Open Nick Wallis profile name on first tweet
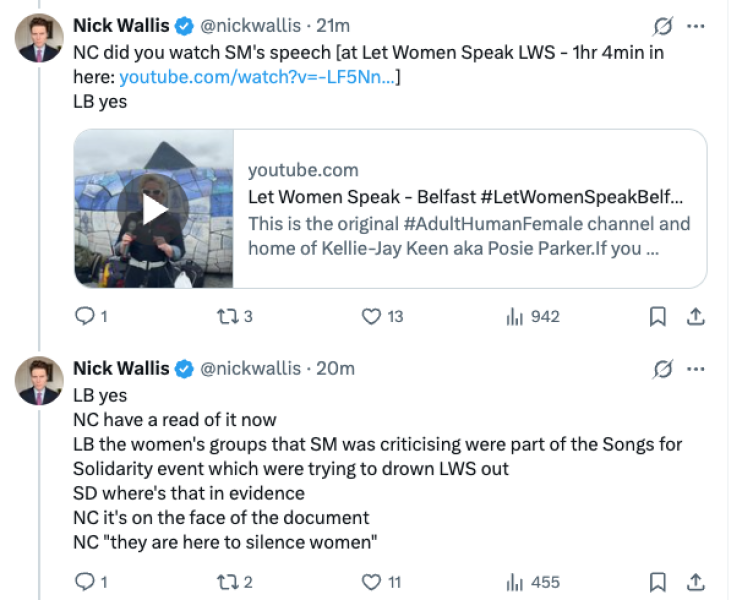The image size is (753, 600). [118, 25]
